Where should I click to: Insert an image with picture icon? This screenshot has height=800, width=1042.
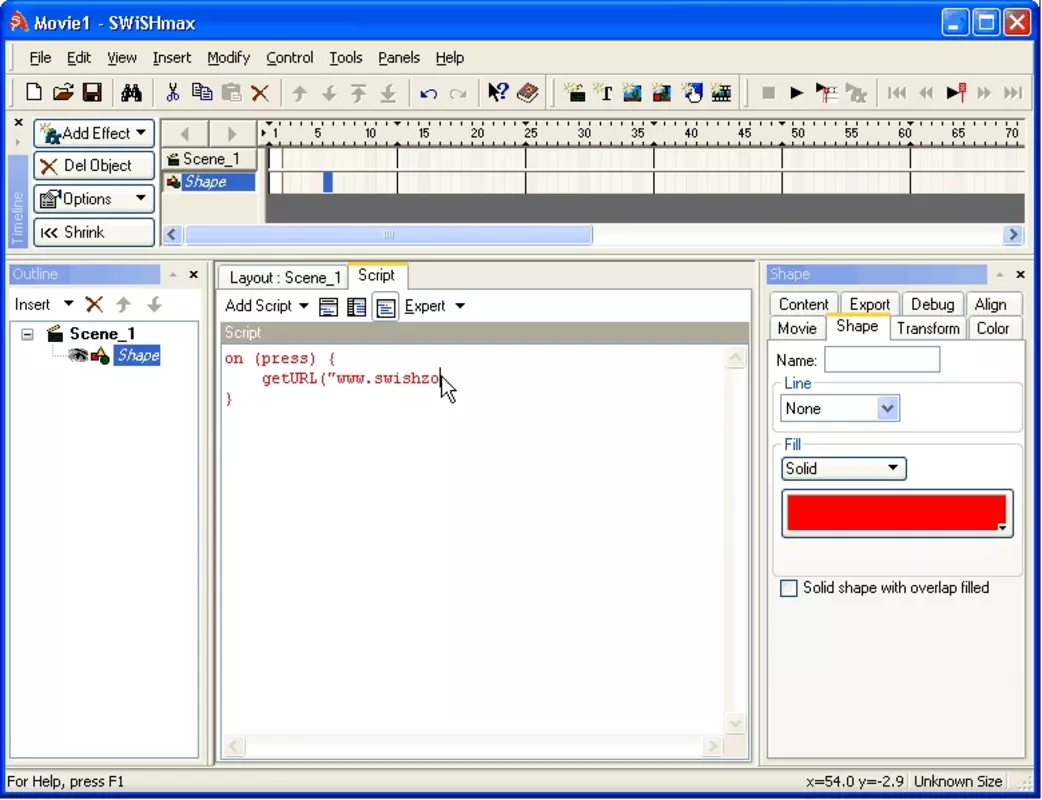coord(632,92)
